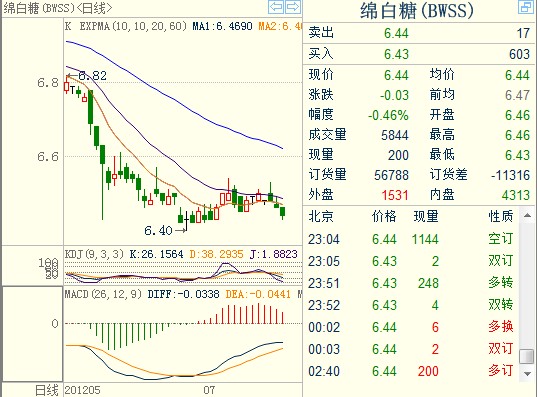
Task: Click the 00:02 trade row time
Action: tap(324, 327)
